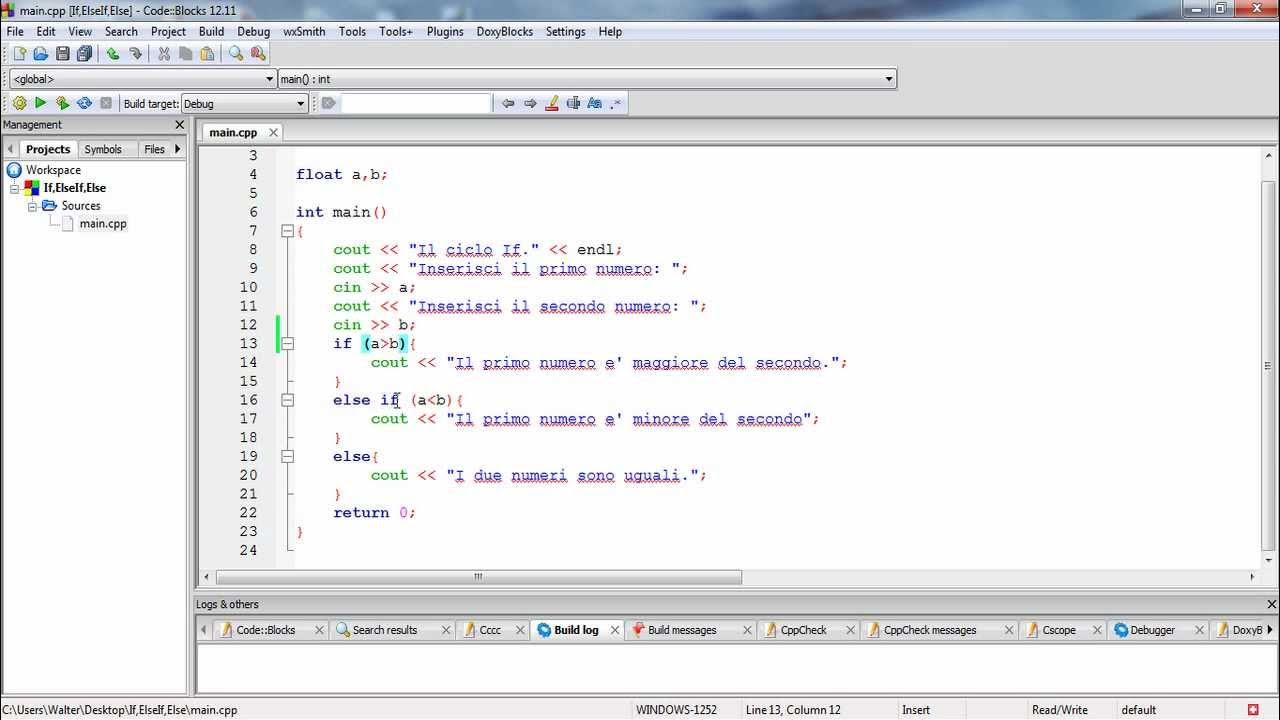Image resolution: width=1280 pixels, height=720 pixels.
Task: Switch to the Files tab in Management
Action: (154, 149)
